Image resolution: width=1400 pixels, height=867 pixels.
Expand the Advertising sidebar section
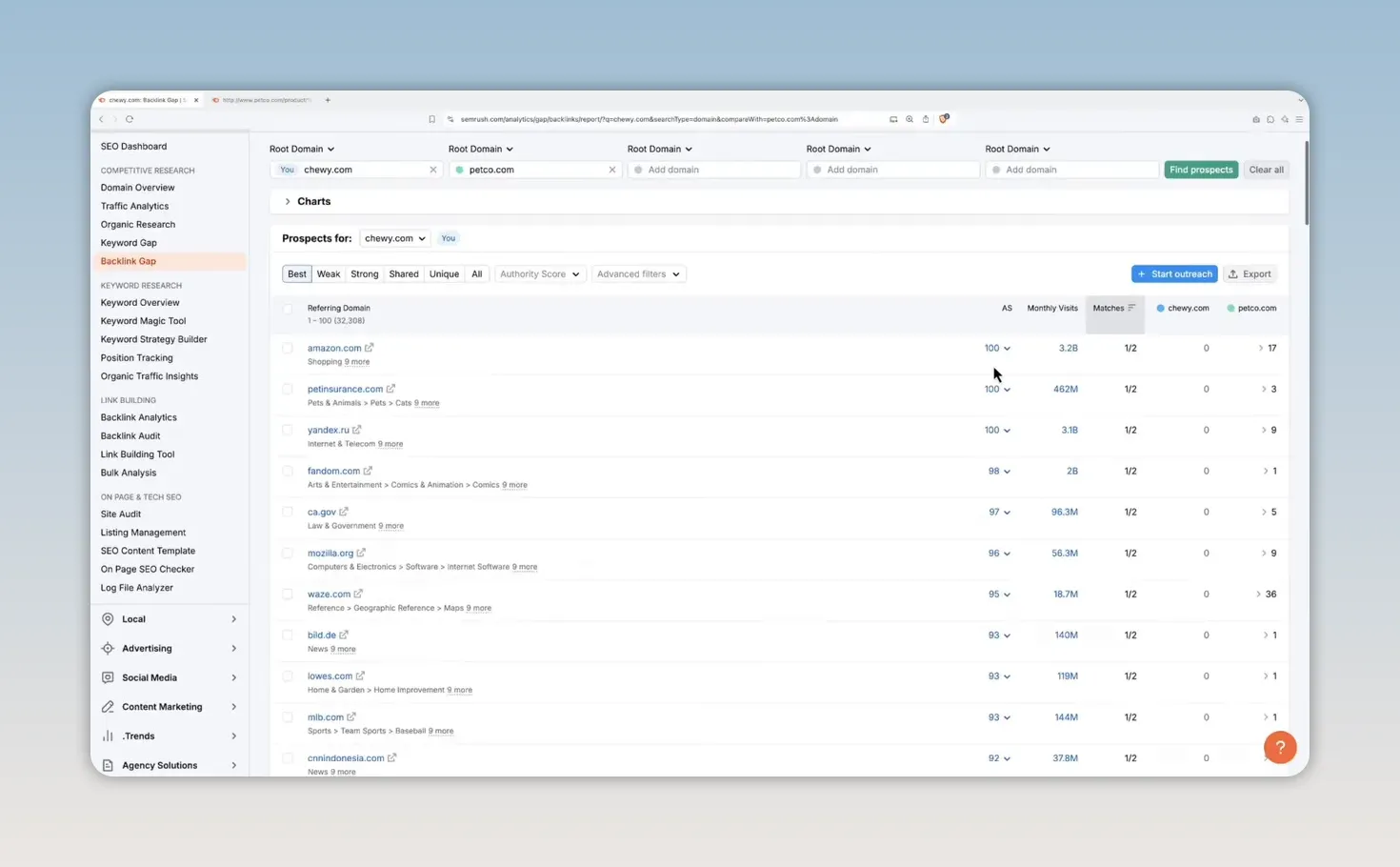tap(169, 649)
